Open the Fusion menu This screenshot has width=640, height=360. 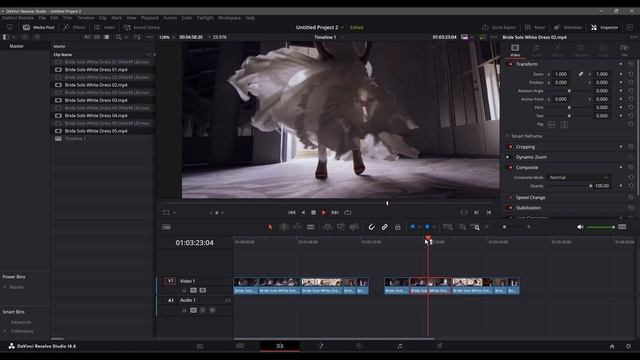pos(170,18)
